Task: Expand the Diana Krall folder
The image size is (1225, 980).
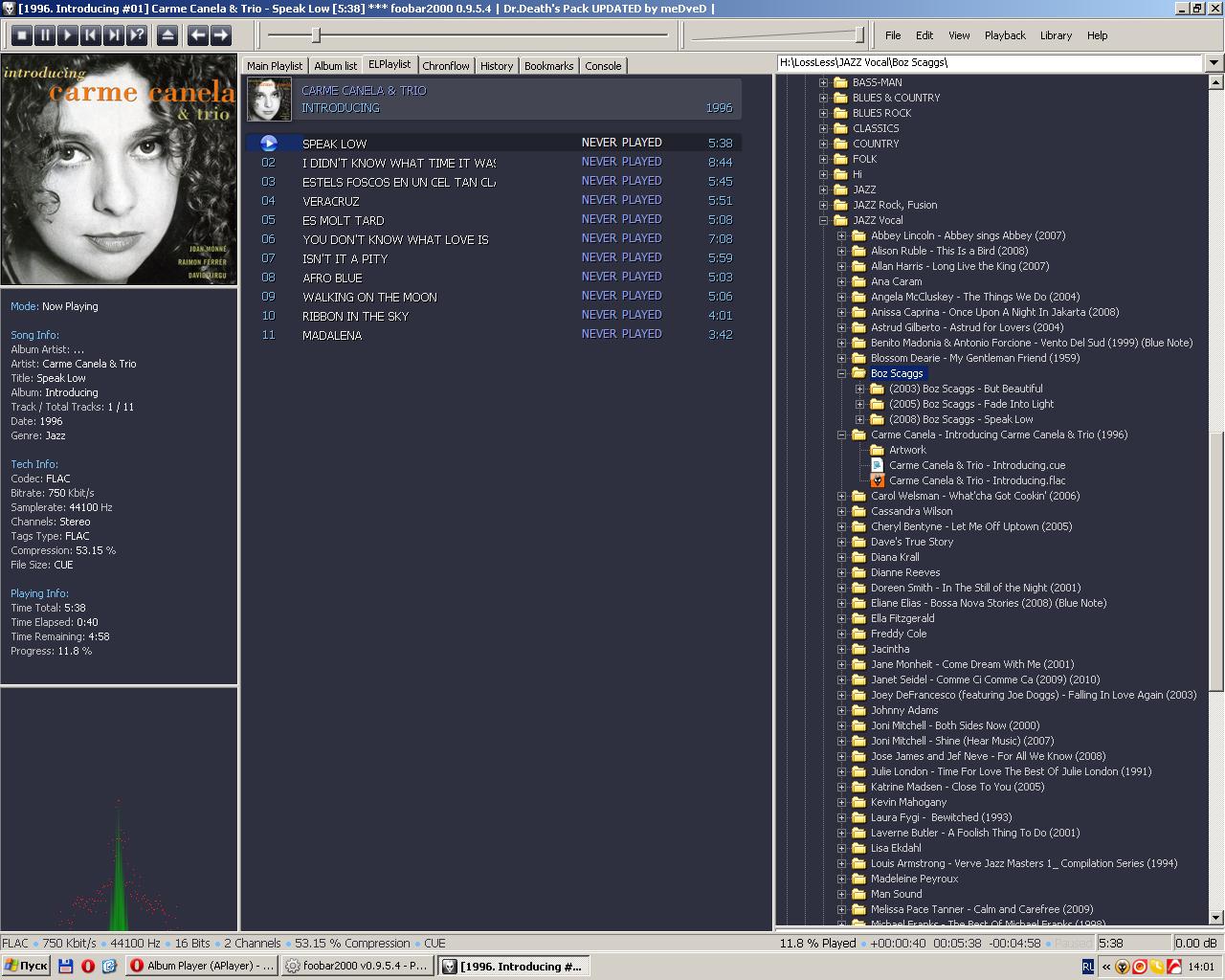Action: [x=842, y=557]
